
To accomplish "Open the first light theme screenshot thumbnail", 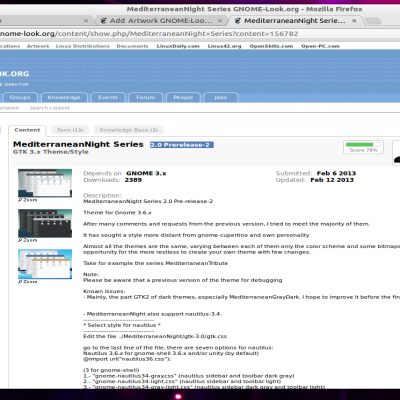I will [x=45, y=183].
